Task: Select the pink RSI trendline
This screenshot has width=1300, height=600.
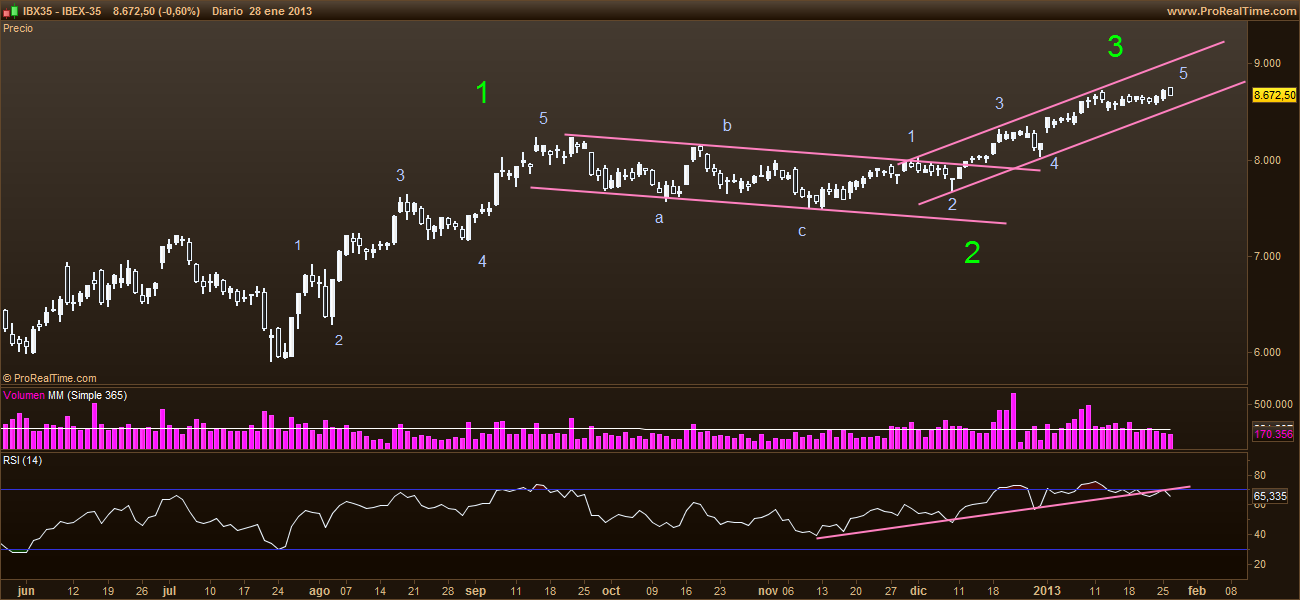Action: tap(1003, 513)
